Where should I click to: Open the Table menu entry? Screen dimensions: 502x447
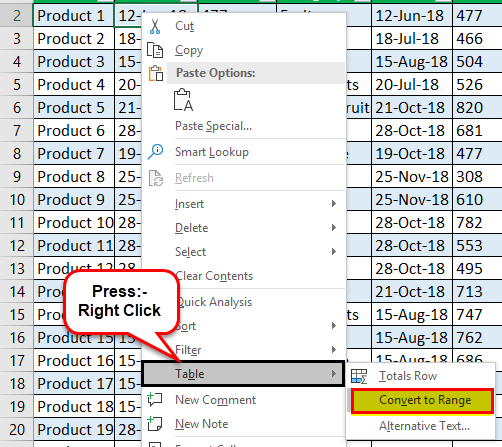coord(243,374)
